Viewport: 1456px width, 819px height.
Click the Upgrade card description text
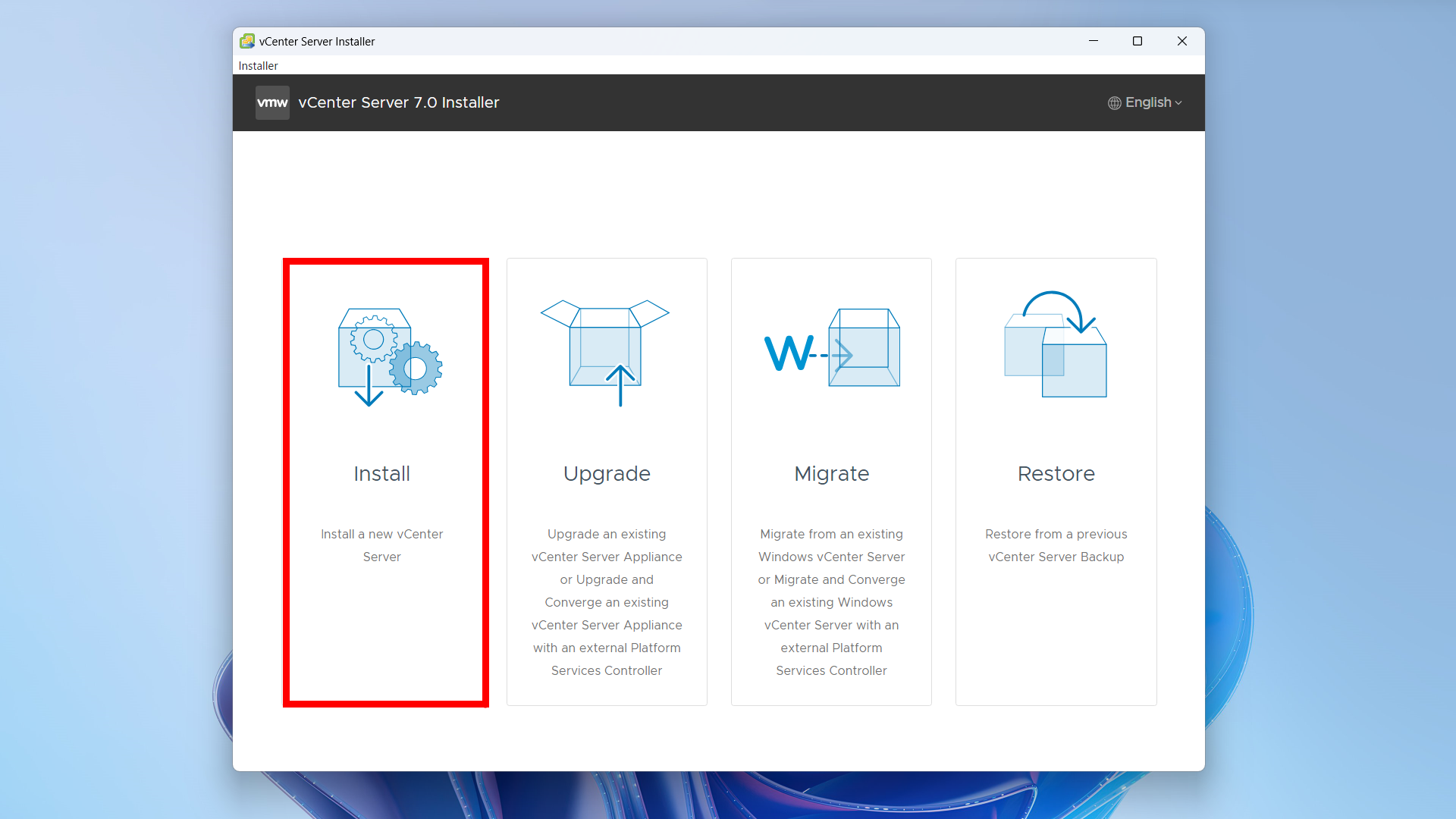(x=607, y=602)
